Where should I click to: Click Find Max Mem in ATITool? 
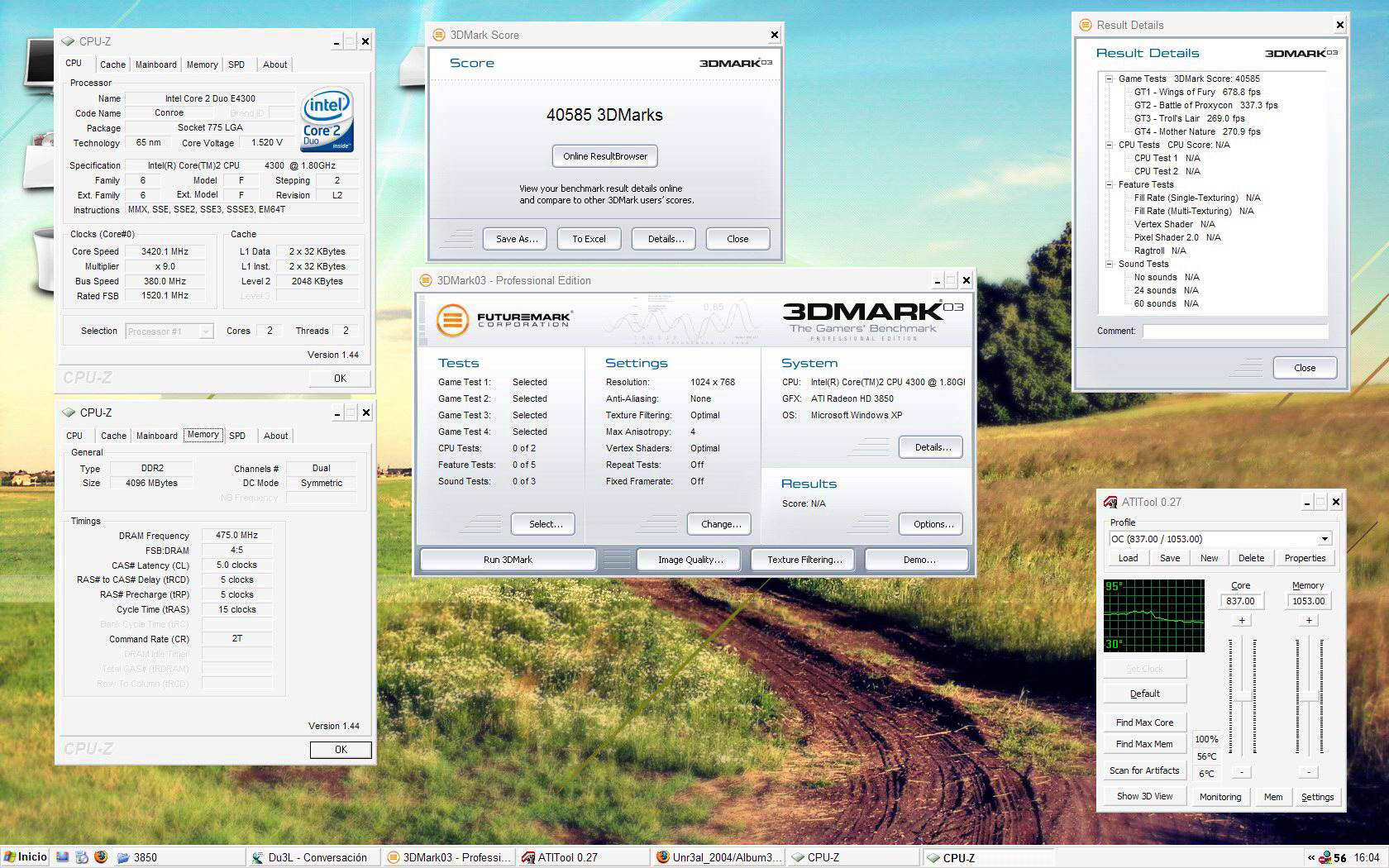point(1144,744)
